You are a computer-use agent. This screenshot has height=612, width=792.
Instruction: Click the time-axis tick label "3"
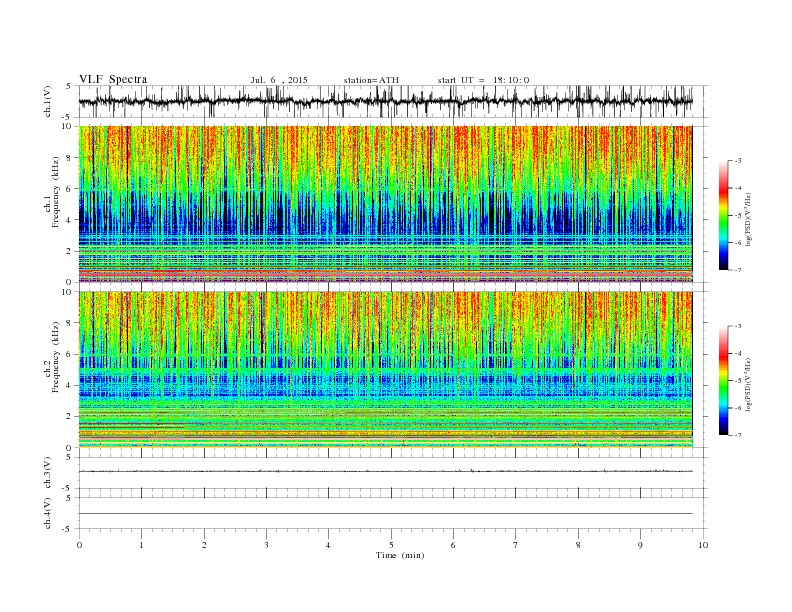tap(266, 545)
